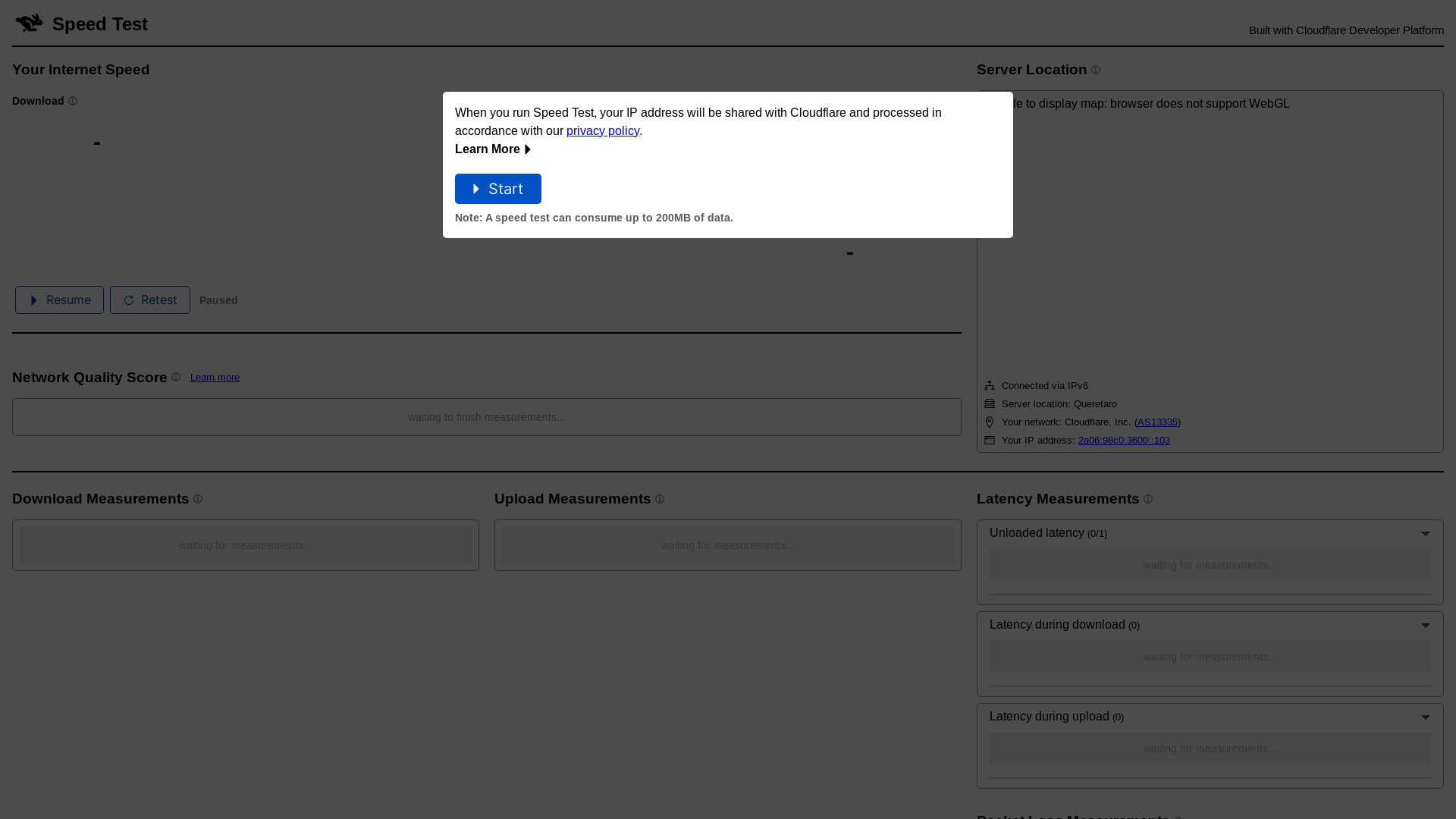Open the Server Location info icon
Screen dimensions: 1456x819
1096,70
